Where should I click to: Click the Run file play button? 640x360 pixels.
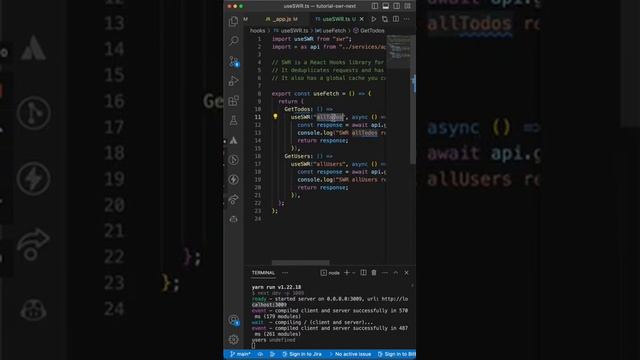[373, 19]
